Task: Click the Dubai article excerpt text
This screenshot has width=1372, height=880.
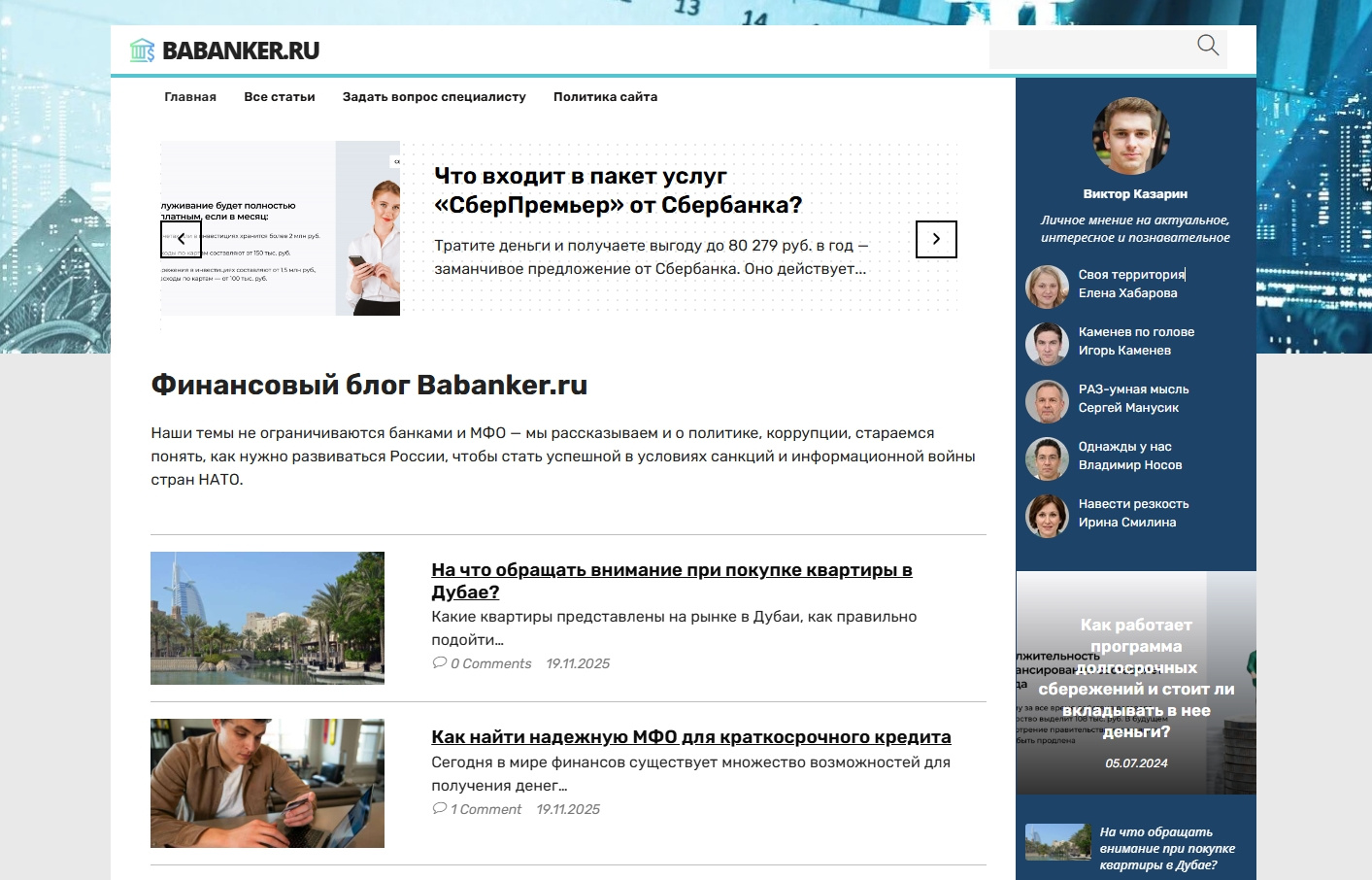Action: (674, 628)
